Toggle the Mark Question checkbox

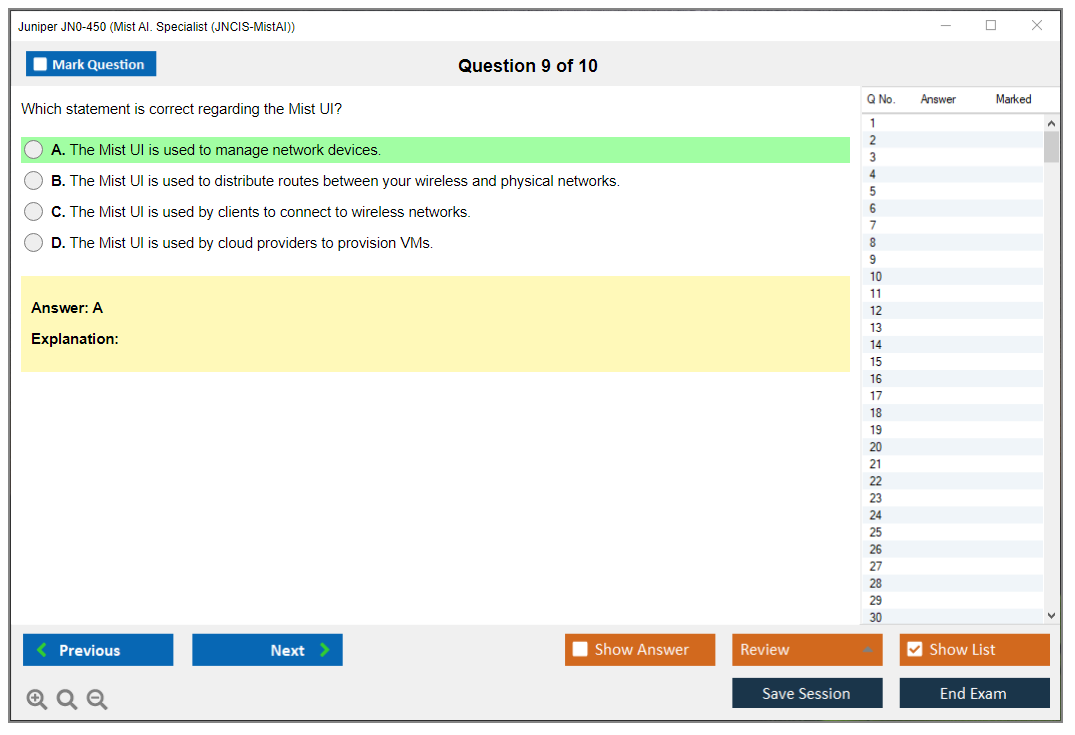(41, 64)
